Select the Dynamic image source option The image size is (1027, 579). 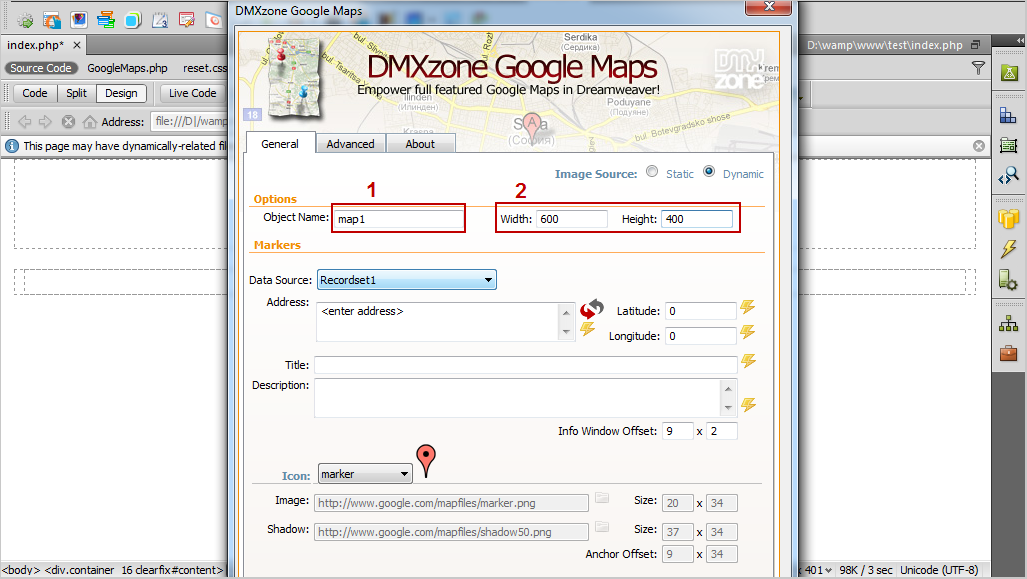(x=709, y=172)
